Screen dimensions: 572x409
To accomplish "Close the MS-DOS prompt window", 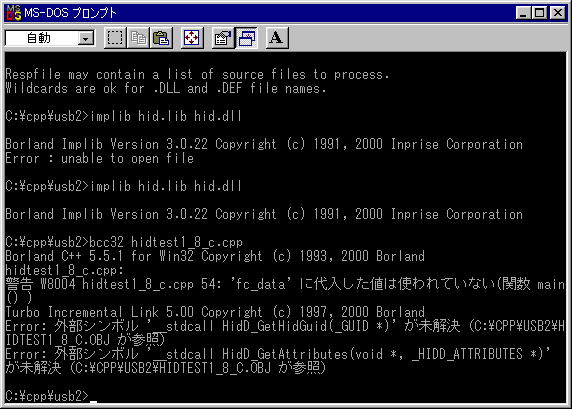I will [558, 13].
